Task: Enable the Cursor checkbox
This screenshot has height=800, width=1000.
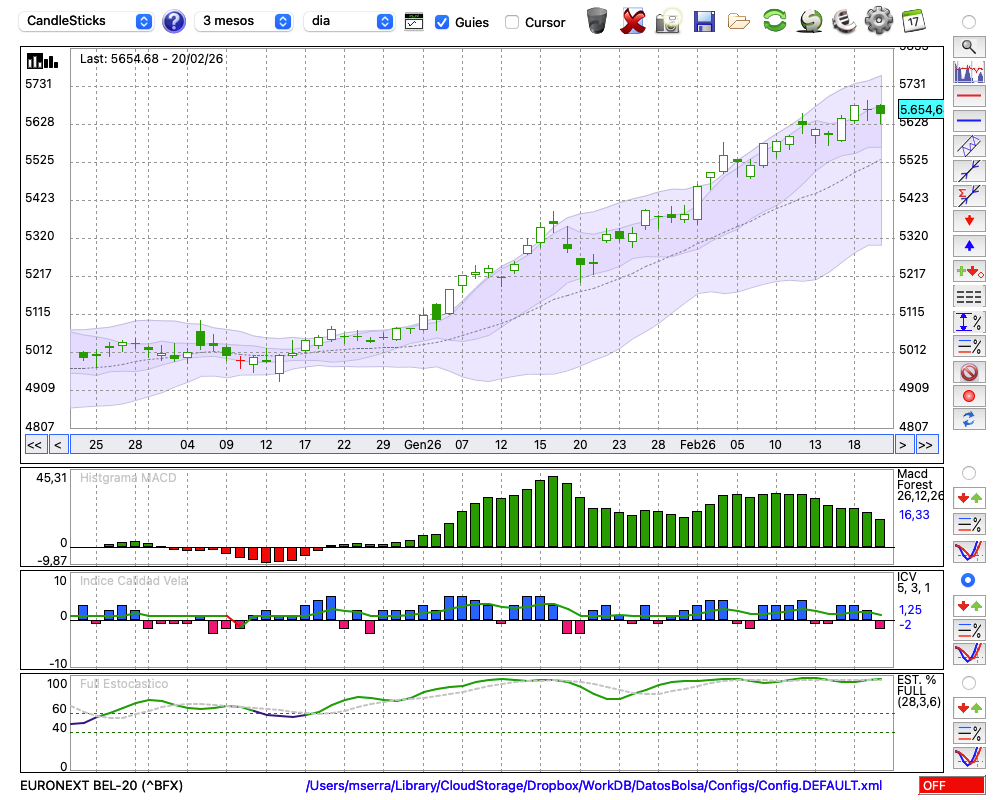Action: click(512, 22)
